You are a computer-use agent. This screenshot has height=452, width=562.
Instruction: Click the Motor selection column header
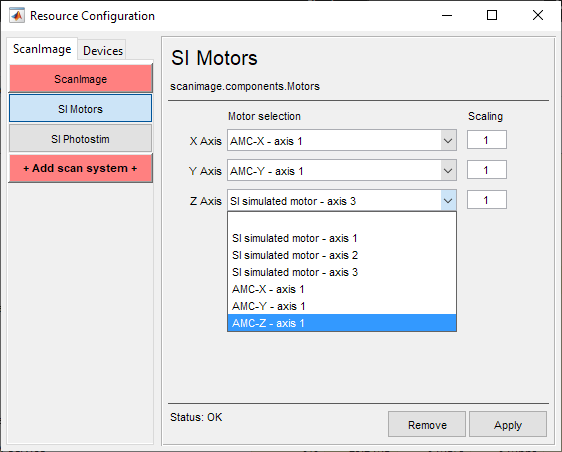264,116
